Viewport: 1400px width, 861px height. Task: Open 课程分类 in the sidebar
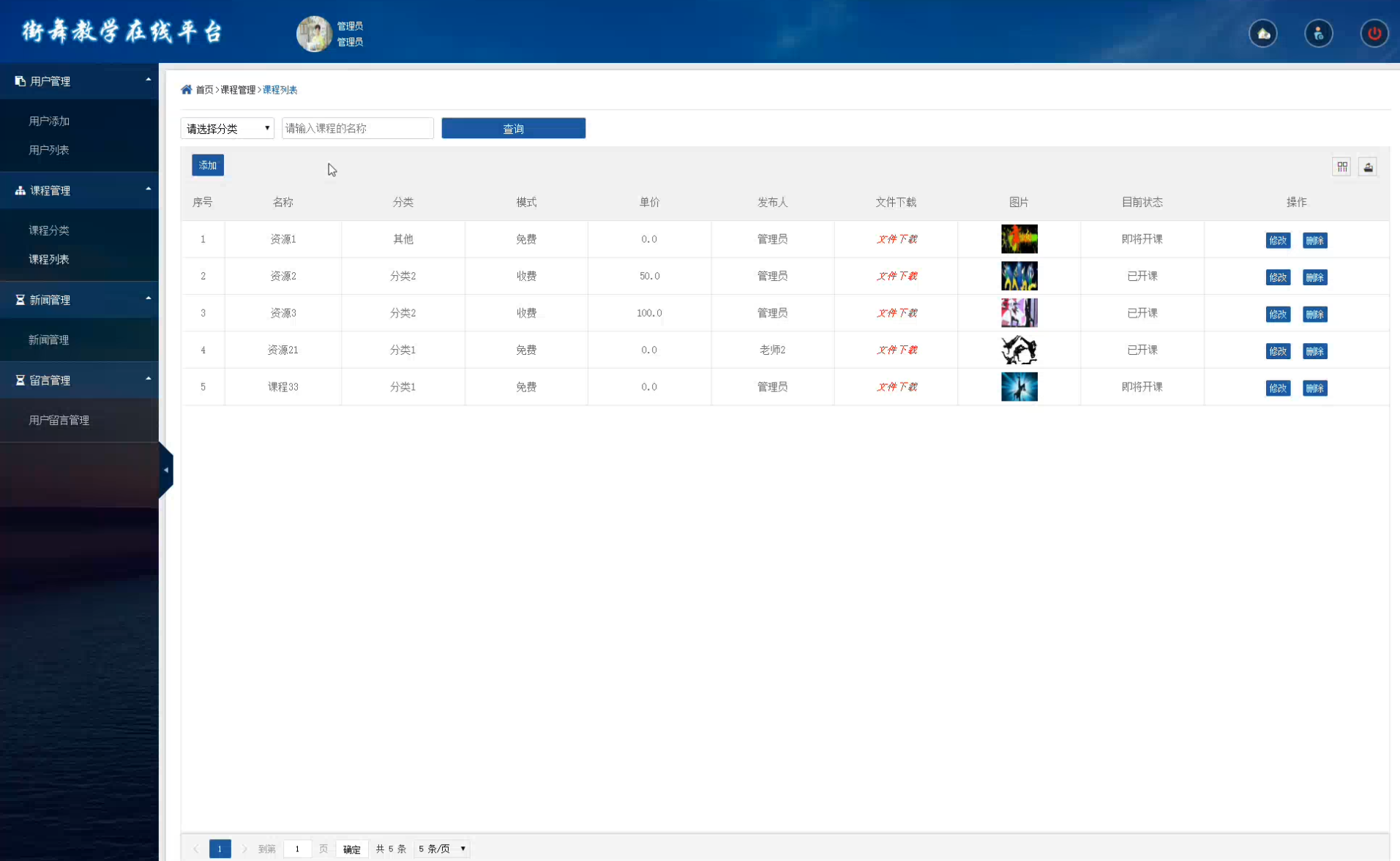(49, 230)
